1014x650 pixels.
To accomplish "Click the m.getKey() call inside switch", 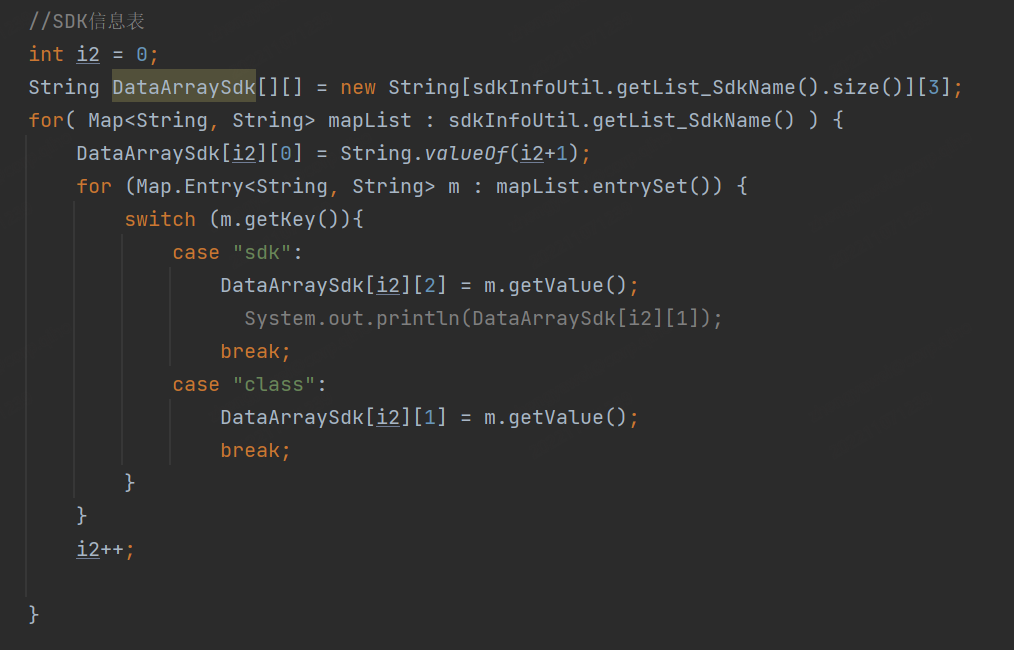I will (x=285, y=219).
